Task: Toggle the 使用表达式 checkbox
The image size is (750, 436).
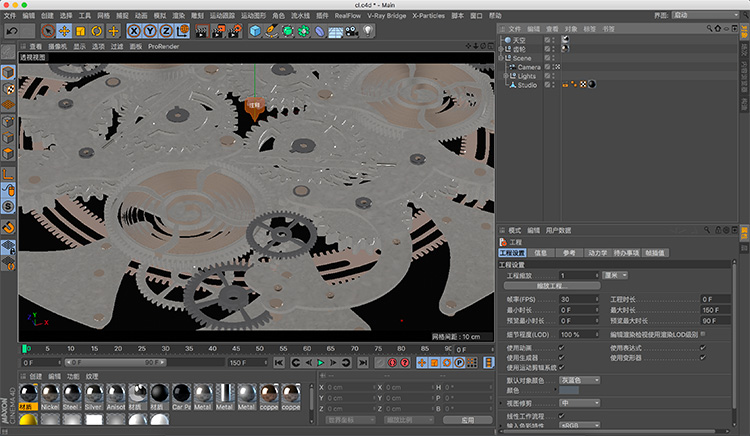Action: click(x=703, y=348)
